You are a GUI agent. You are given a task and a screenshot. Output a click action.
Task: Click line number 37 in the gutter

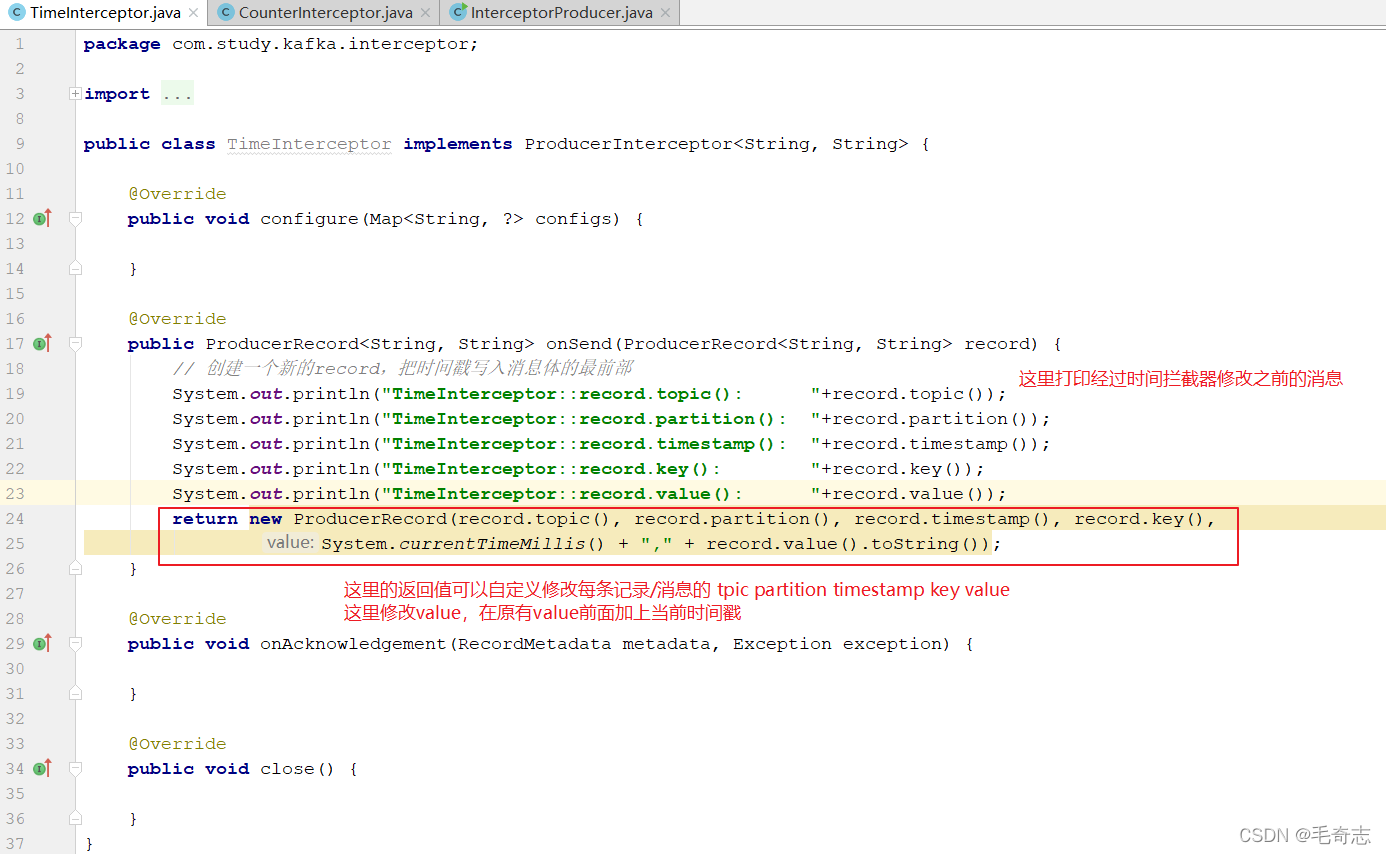pyautogui.click(x=14, y=843)
